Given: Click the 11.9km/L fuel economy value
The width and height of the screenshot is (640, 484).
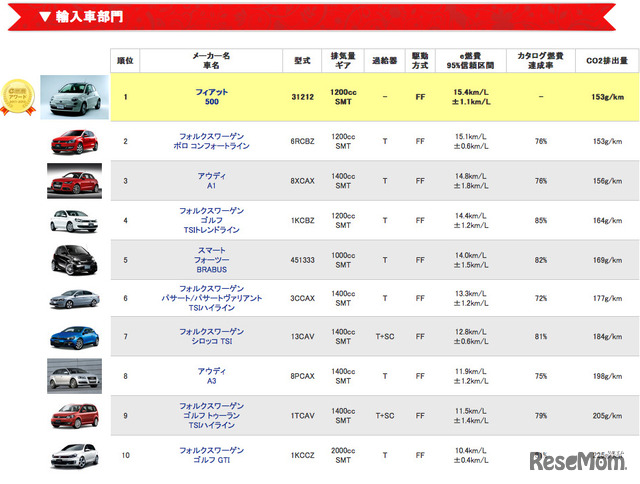Looking at the screenshot, I should (x=471, y=371).
